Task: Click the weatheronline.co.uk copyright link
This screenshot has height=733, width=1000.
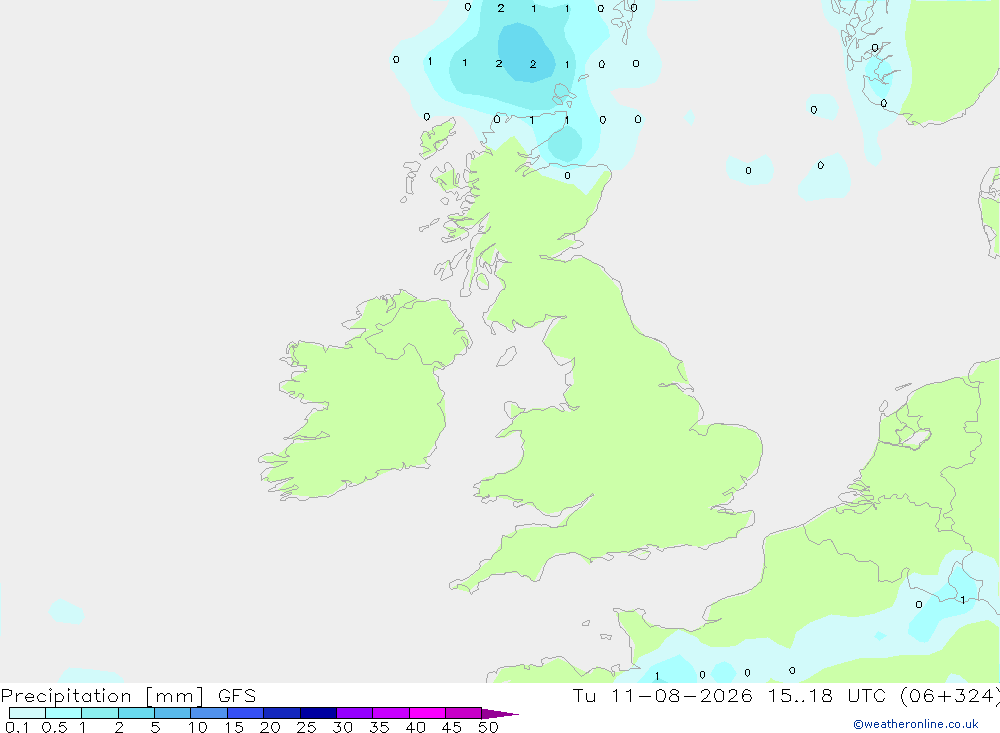Action: click(916, 724)
